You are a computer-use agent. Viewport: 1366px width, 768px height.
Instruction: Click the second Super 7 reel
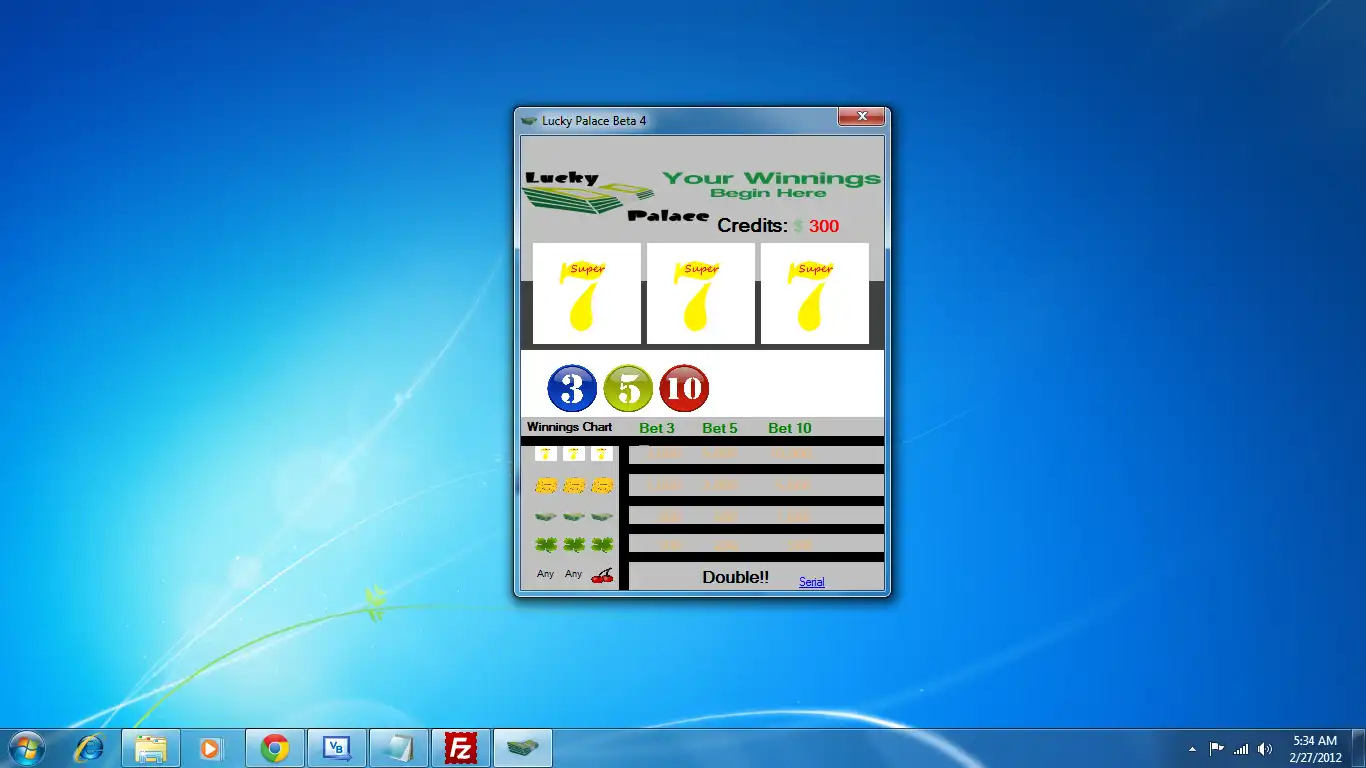pos(701,294)
